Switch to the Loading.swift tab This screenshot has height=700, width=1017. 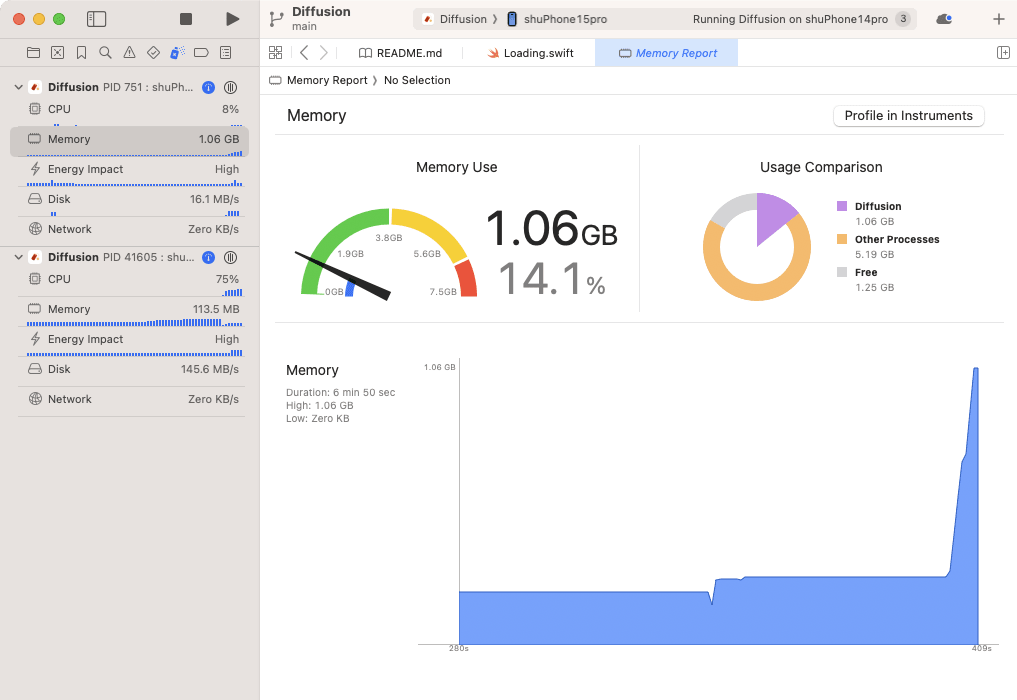click(x=531, y=53)
